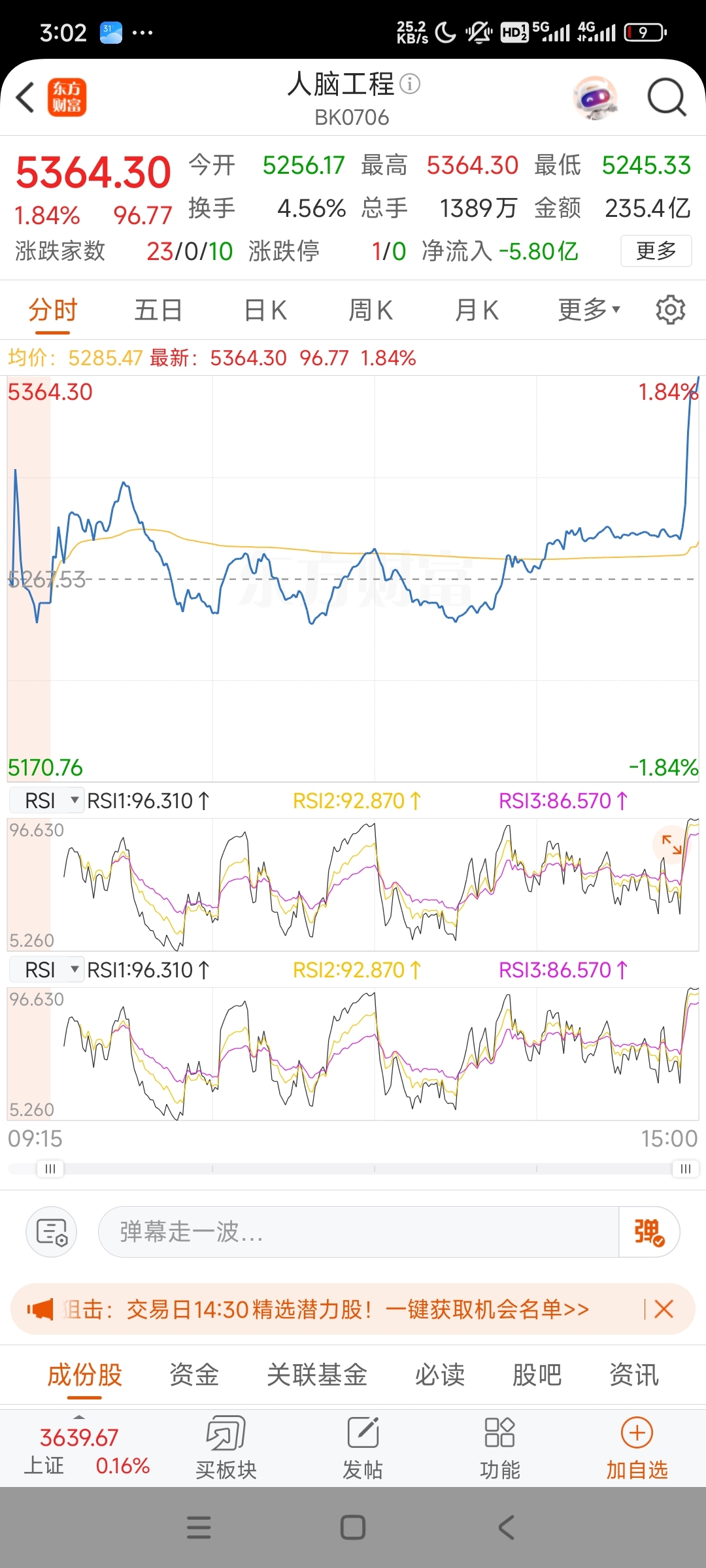Open chart settings gear icon
This screenshot has height=1568, width=706.
click(670, 310)
